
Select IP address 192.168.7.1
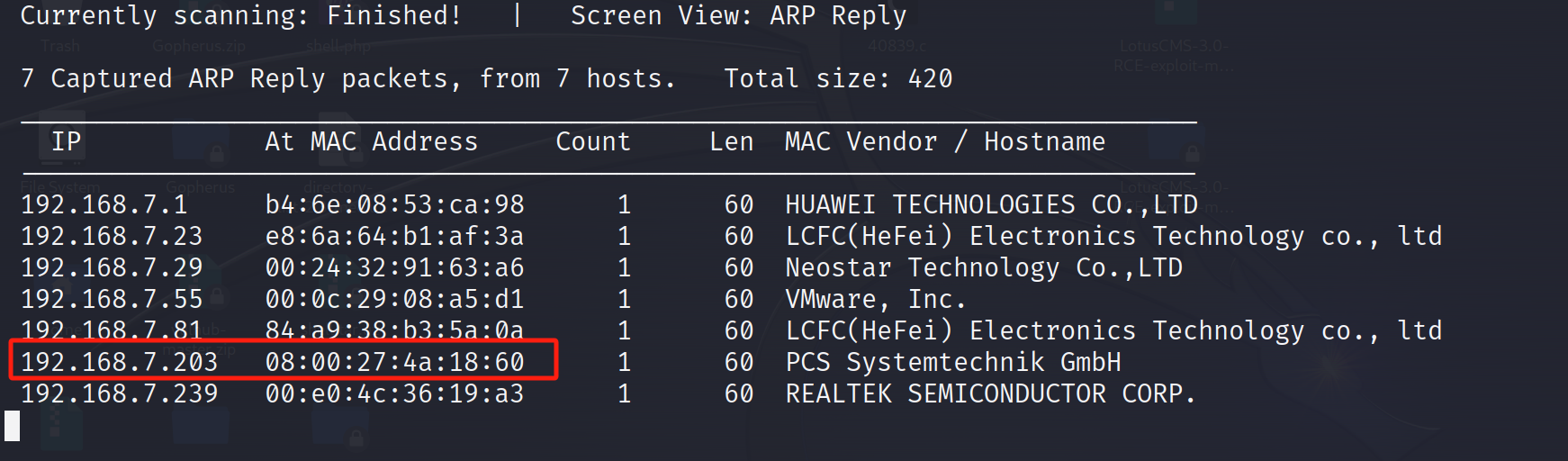104,204
